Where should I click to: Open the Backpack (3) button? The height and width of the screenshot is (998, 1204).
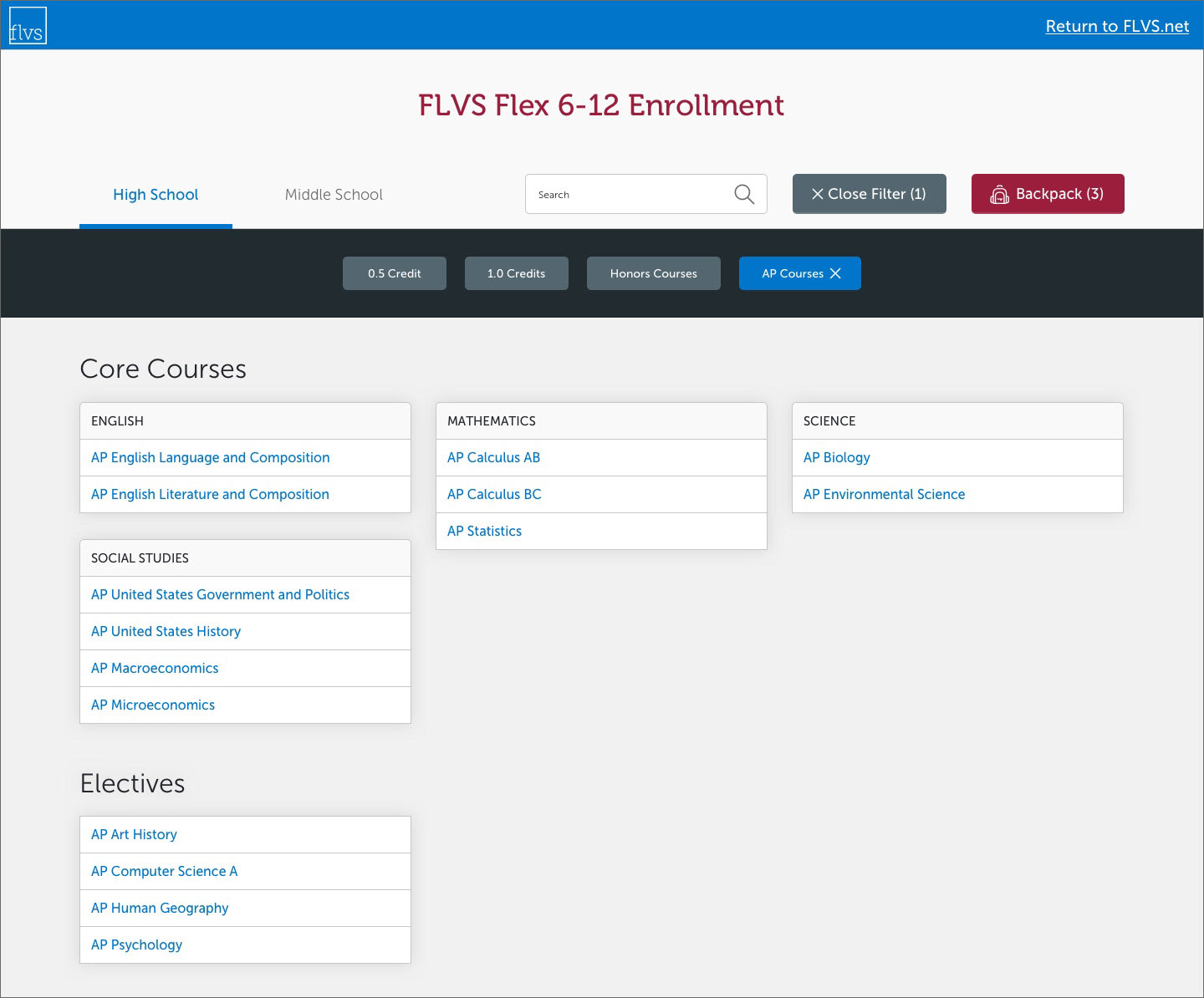(1048, 194)
